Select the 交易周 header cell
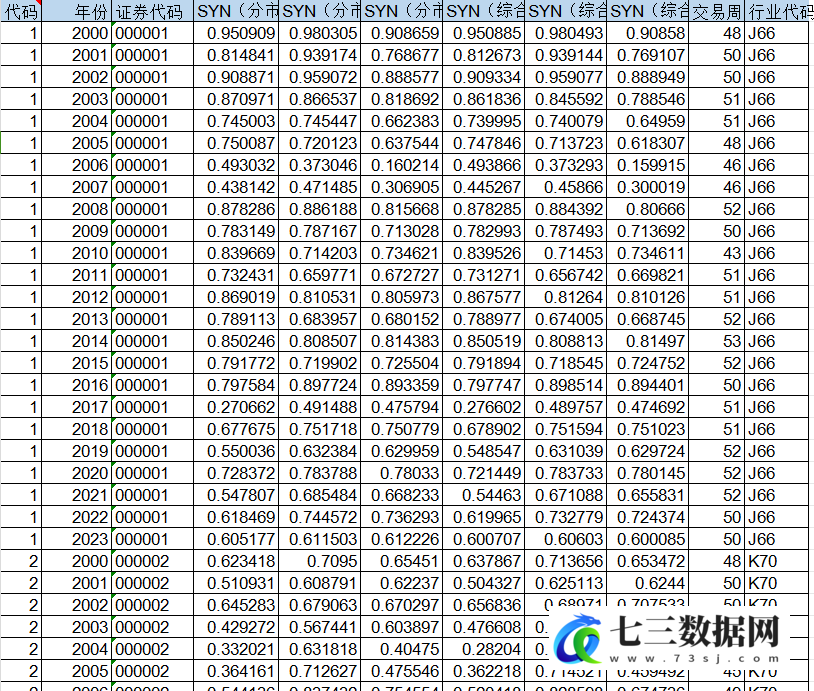Image resolution: width=814 pixels, height=691 pixels. (716, 11)
